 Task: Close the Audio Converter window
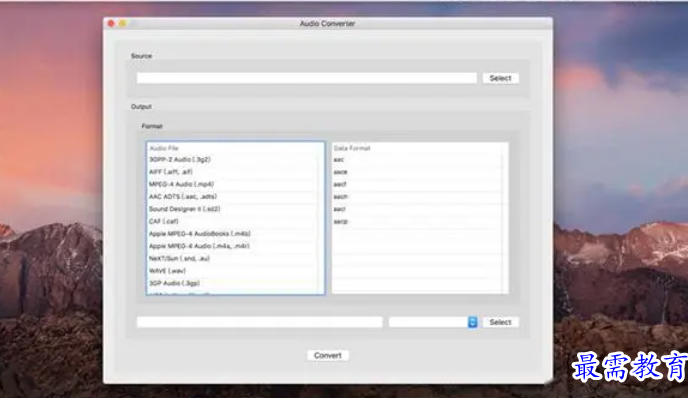111,24
